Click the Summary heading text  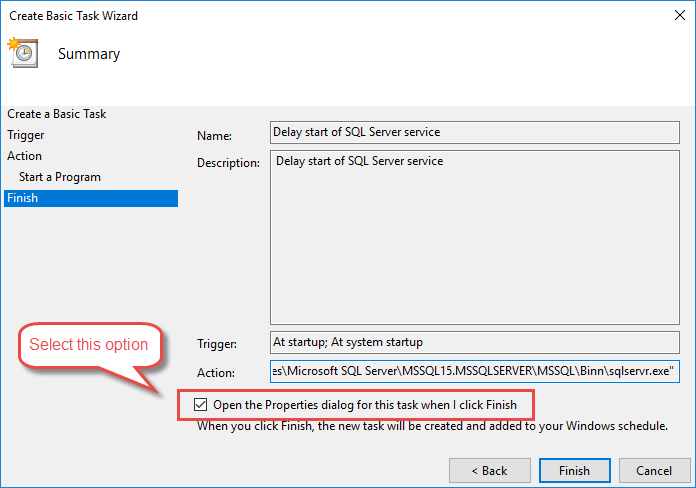(89, 54)
